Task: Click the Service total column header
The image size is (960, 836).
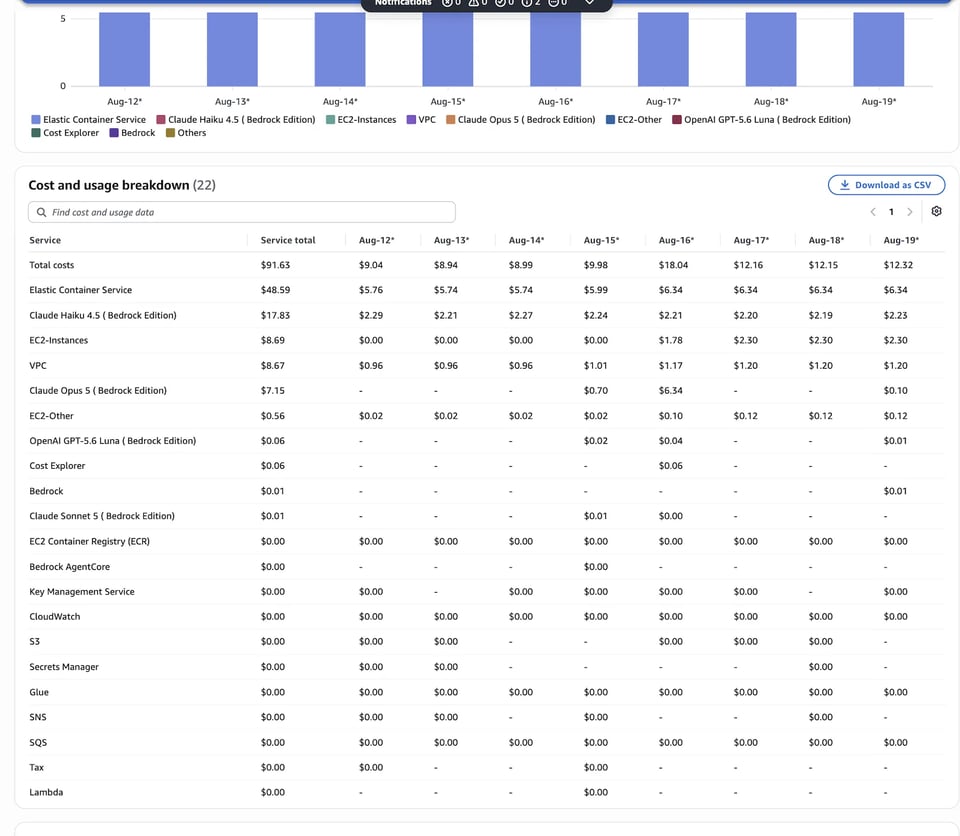Action: (288, 240)
